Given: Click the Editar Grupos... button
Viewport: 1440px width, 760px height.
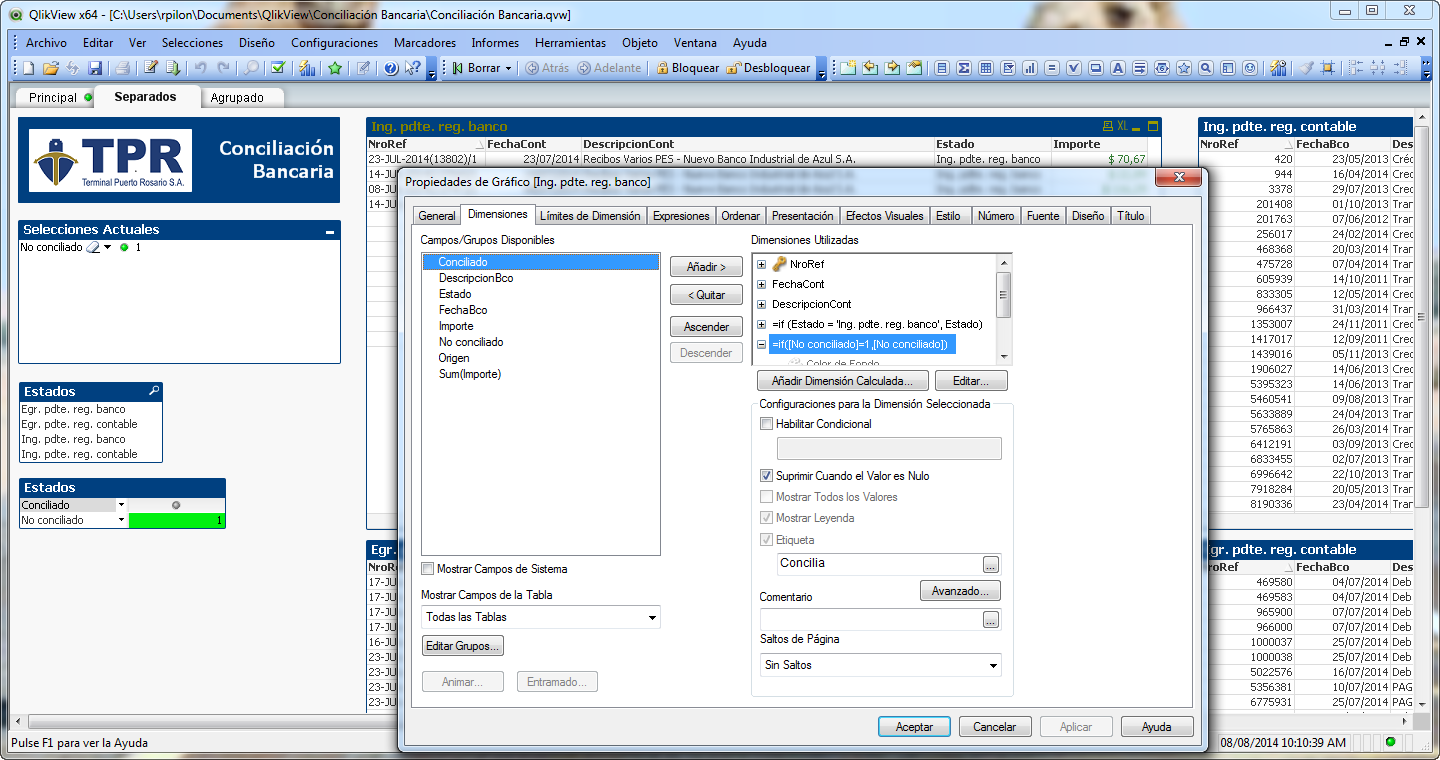Looking at the screenshot, I should (x=462, y=646).
